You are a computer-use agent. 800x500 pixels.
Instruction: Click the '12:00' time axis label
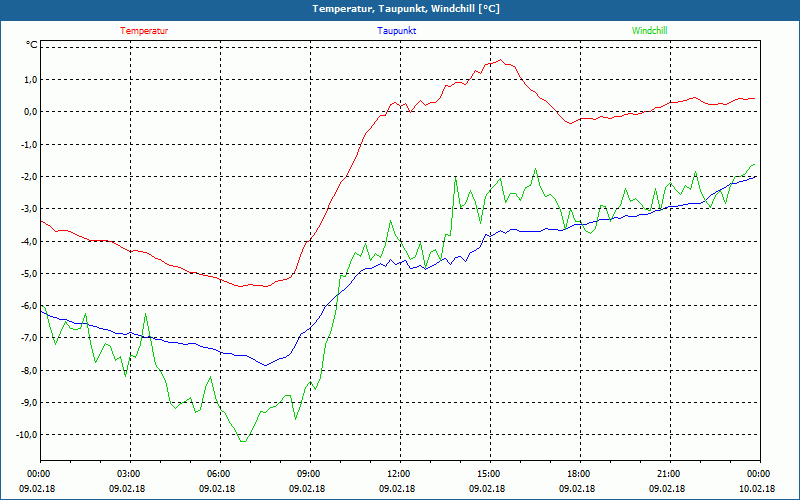[397, 474]
